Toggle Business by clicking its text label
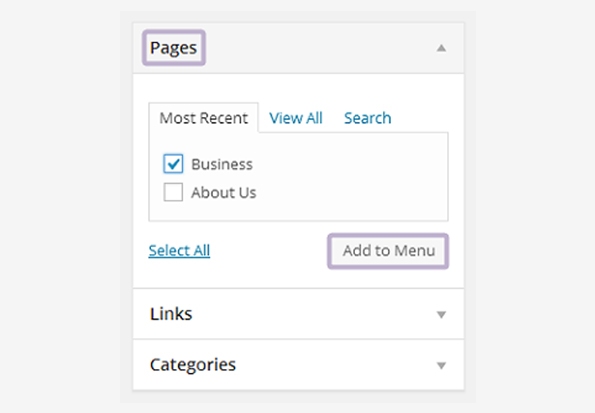The image size is (595, 413). [x=222, y=164]
